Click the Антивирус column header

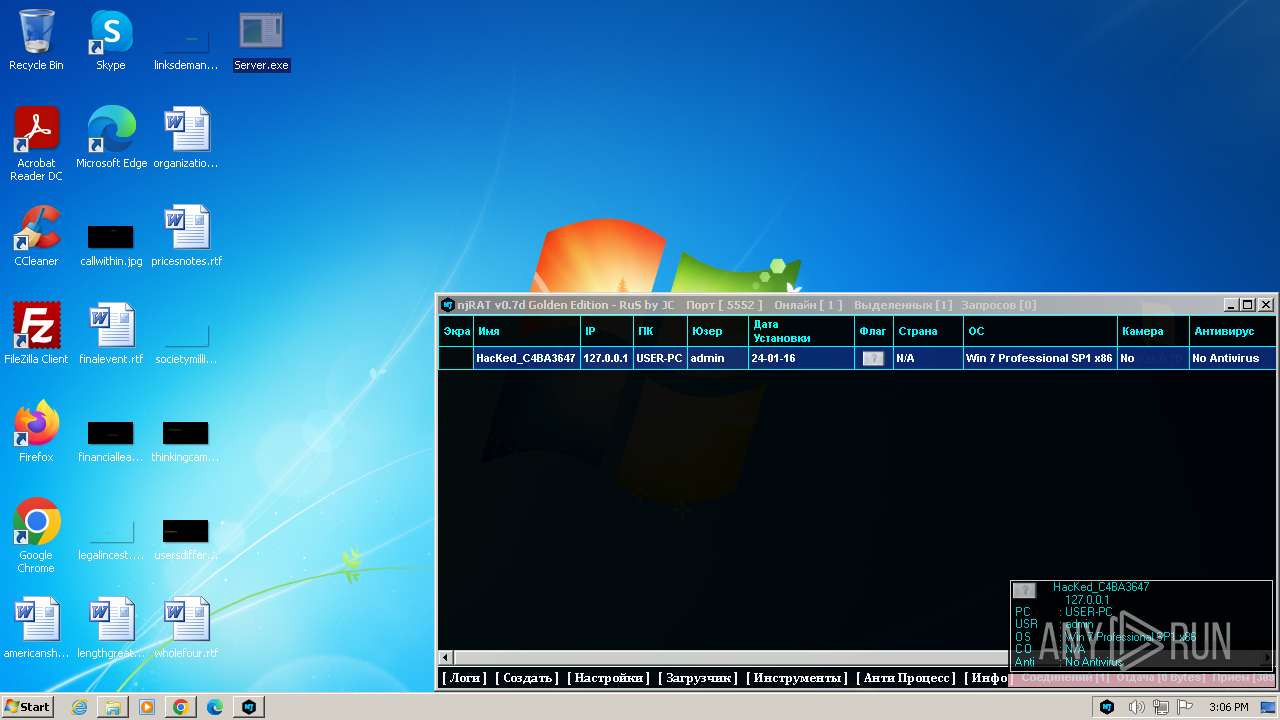coord(1233,331)
